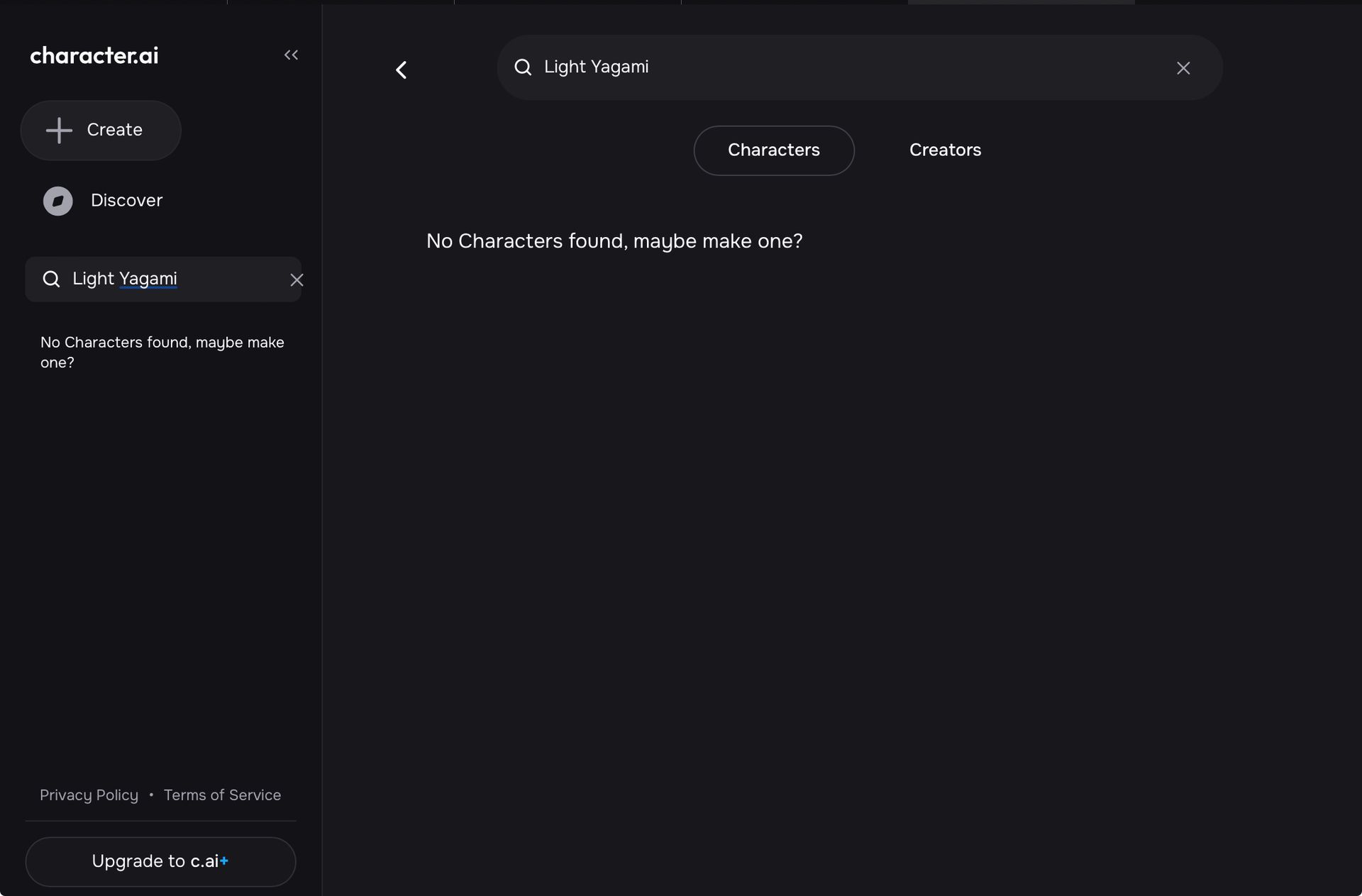
Task: Open the character.ai home logo
Action: pyautogui.click(x=94, y=55)
